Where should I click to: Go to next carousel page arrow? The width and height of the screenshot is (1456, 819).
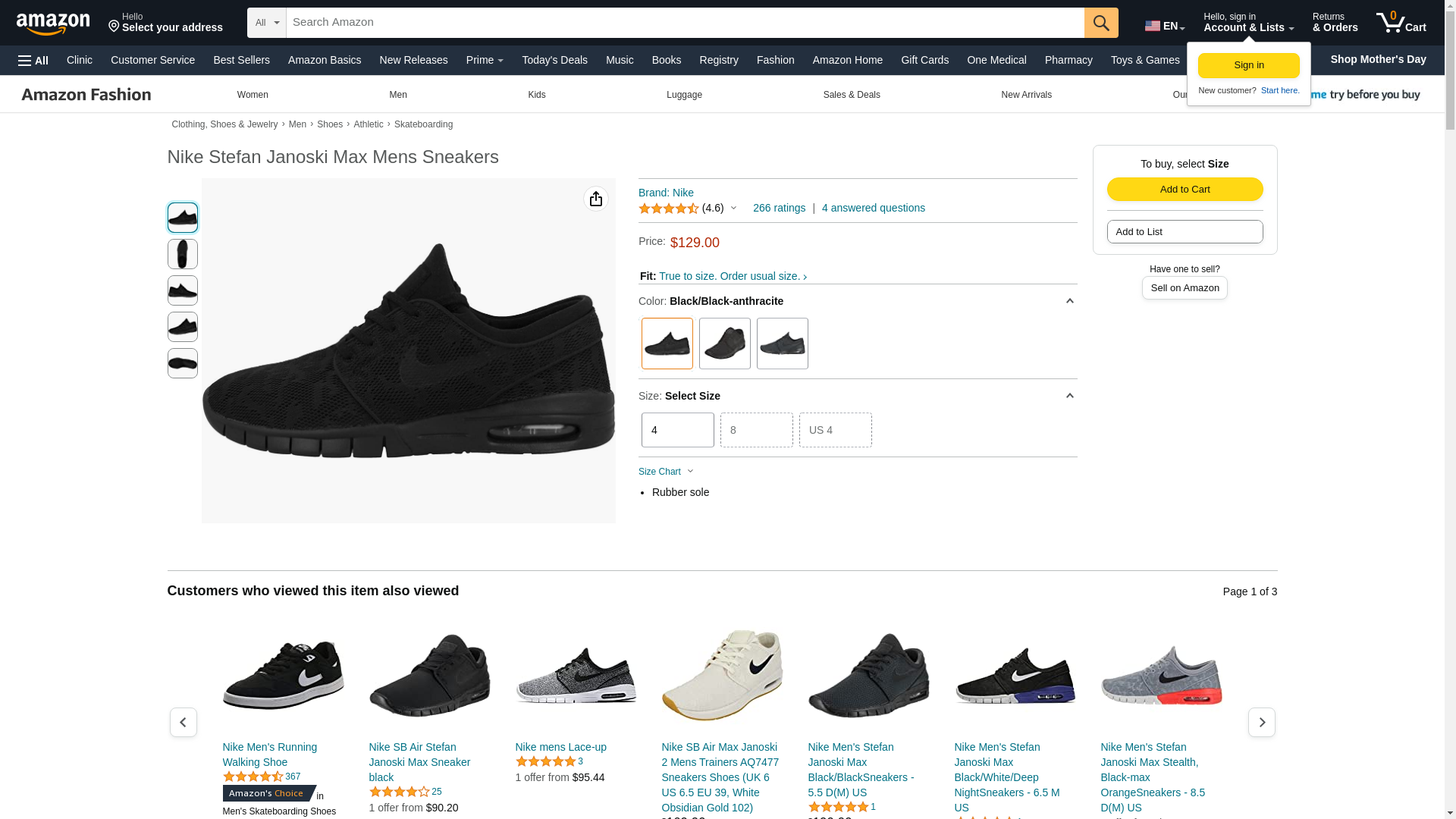(x=1261, y=722)
